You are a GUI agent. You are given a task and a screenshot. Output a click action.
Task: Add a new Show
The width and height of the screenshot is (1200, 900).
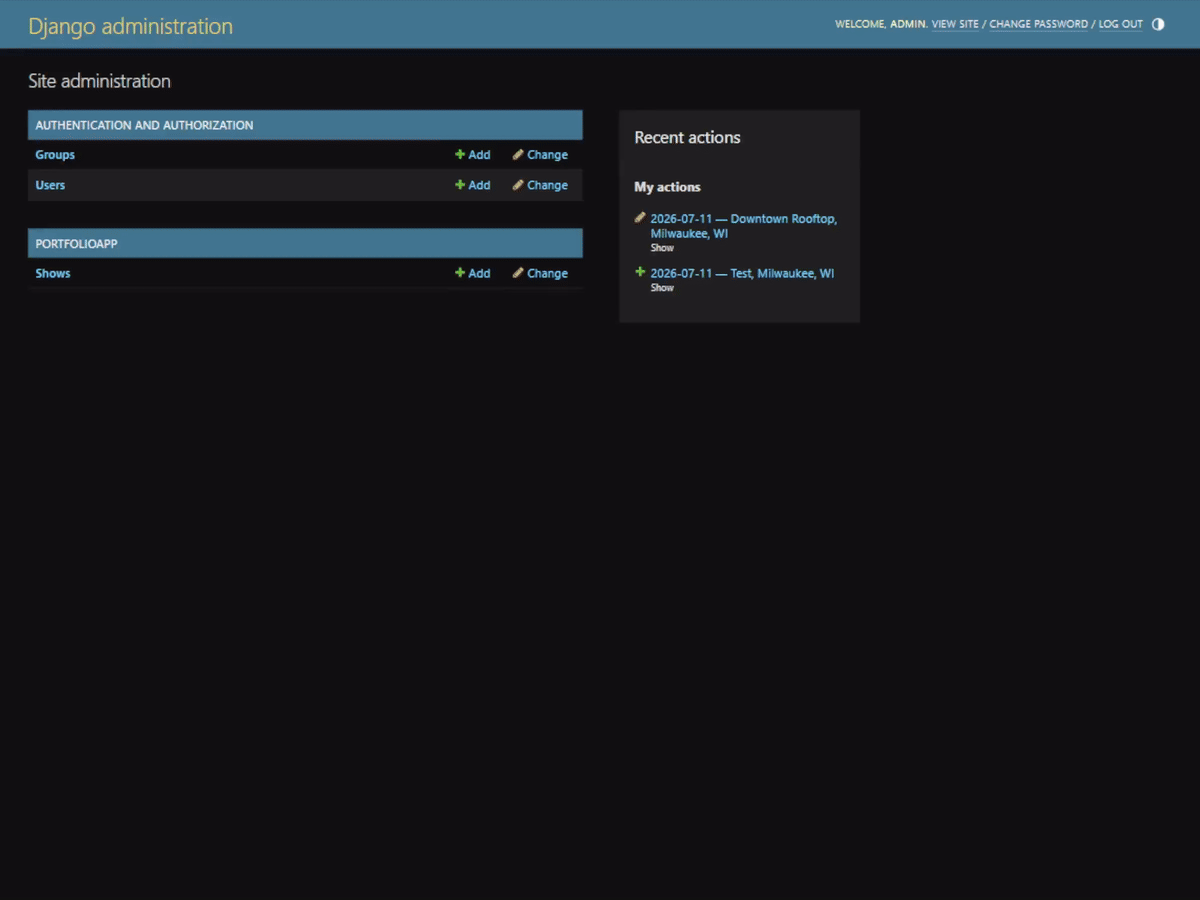473,273
